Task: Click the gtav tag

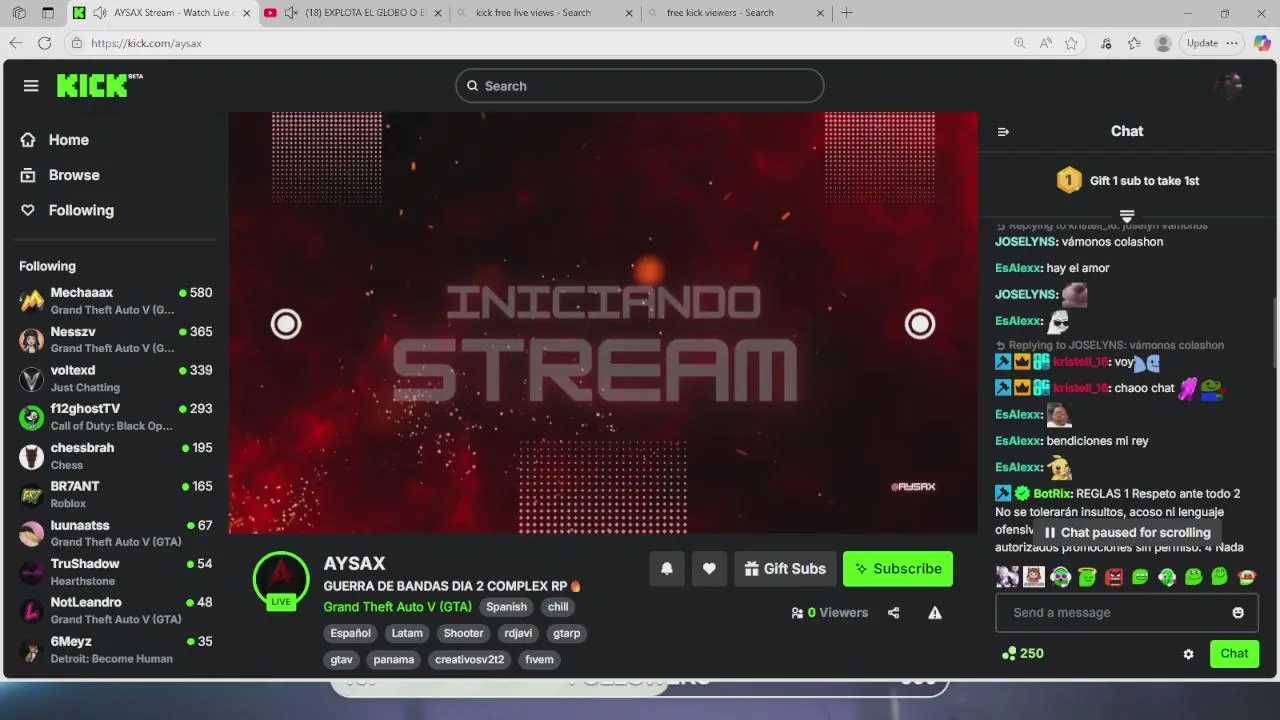Action: coord(342,660)
